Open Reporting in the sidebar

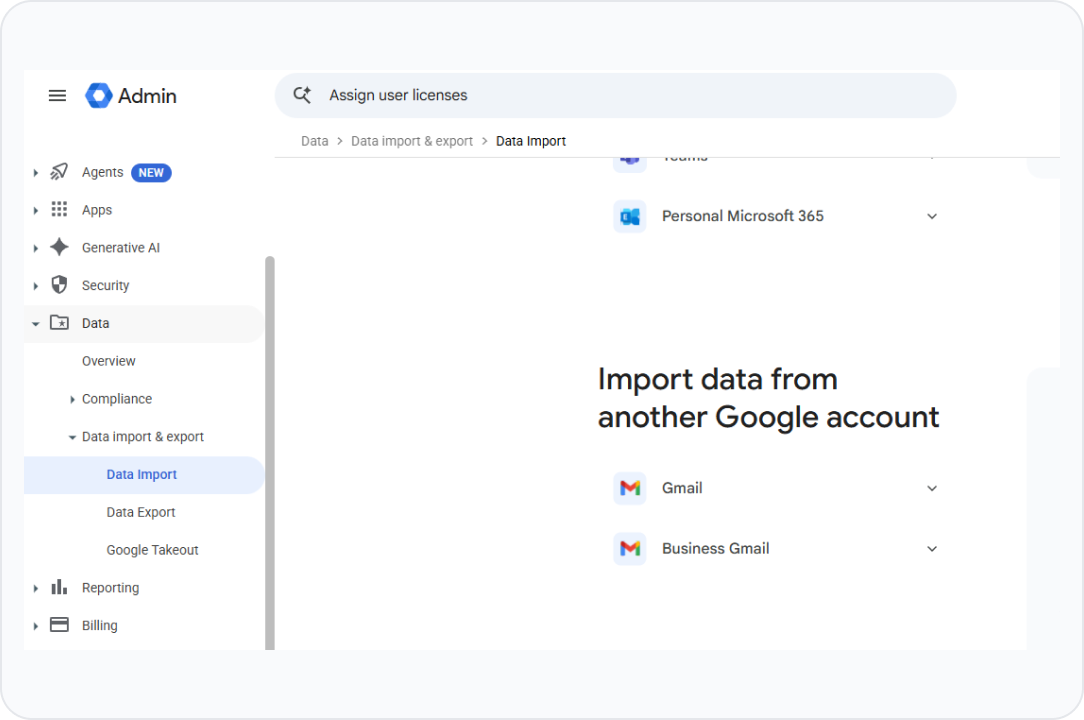[x=110, y=588]
